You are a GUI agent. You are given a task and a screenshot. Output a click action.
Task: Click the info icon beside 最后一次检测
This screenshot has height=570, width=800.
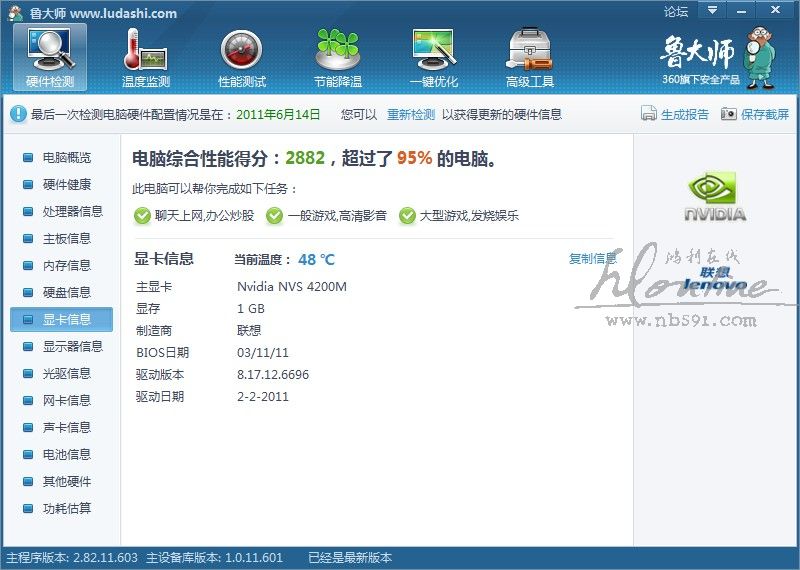click(18, 114)
